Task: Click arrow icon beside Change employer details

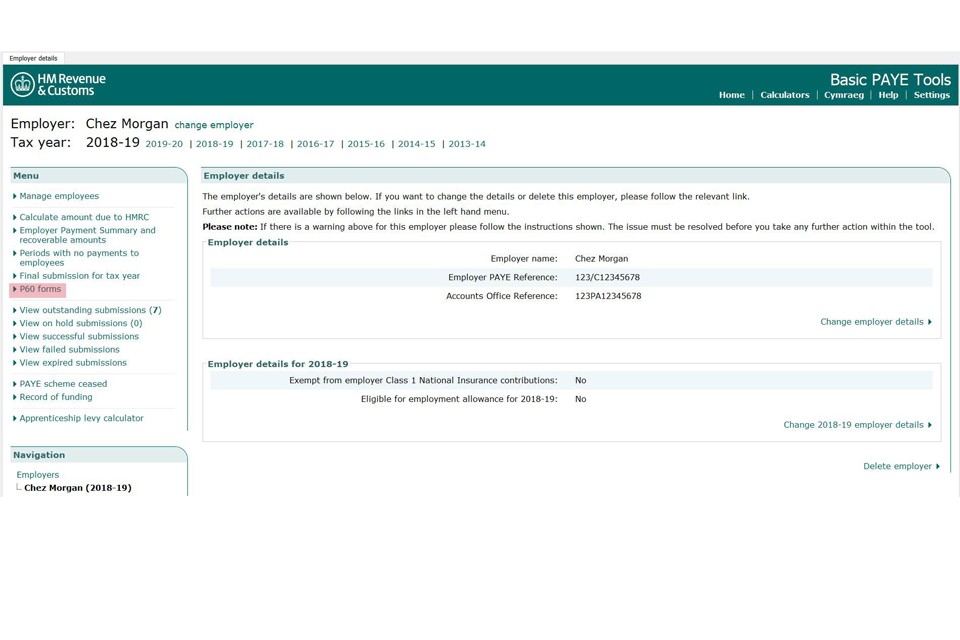Action: 929,322
